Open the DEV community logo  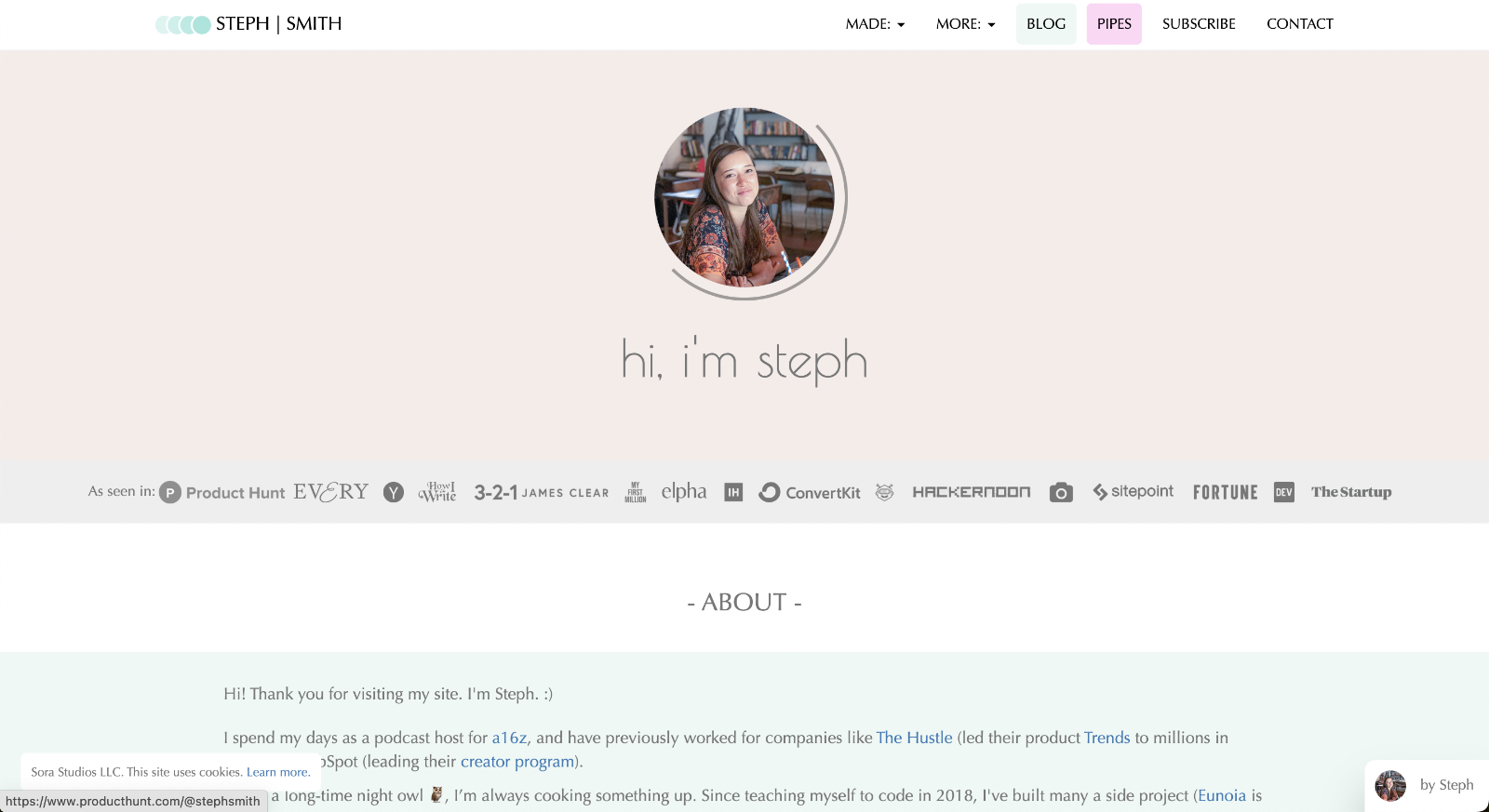(x=1284, y=492)
